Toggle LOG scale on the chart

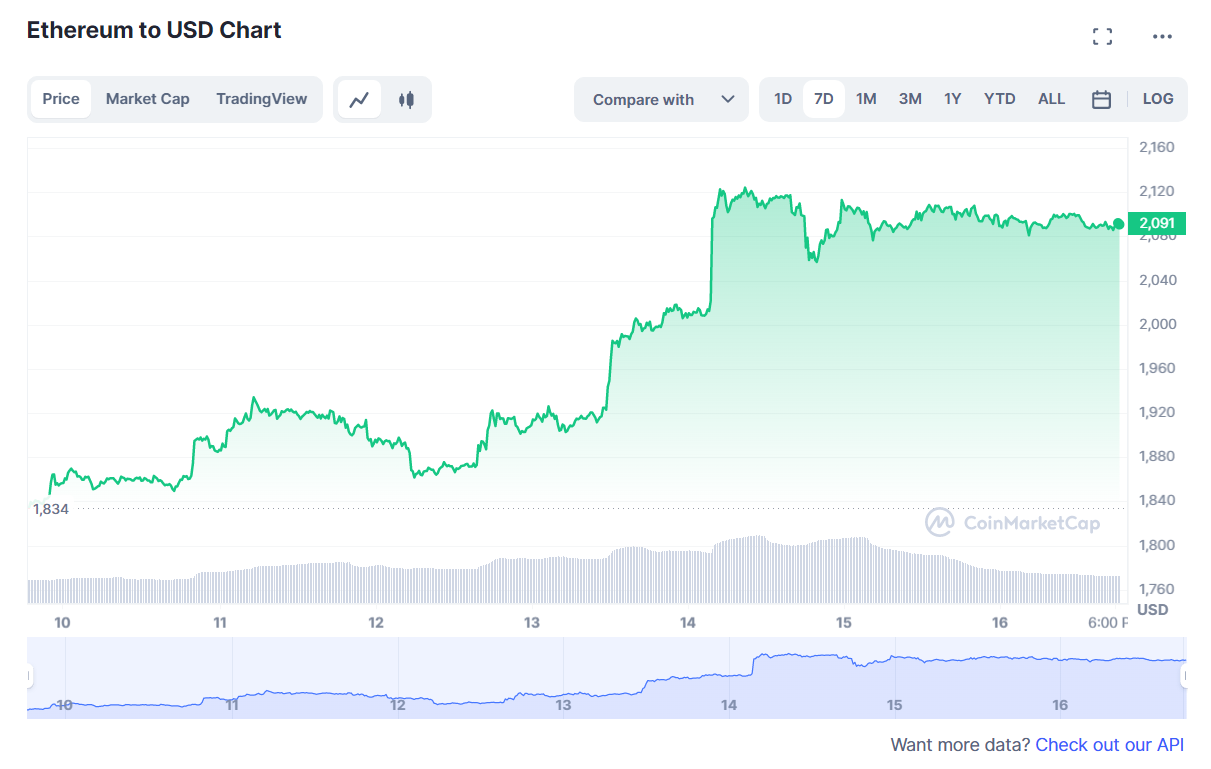(1158, 99)
